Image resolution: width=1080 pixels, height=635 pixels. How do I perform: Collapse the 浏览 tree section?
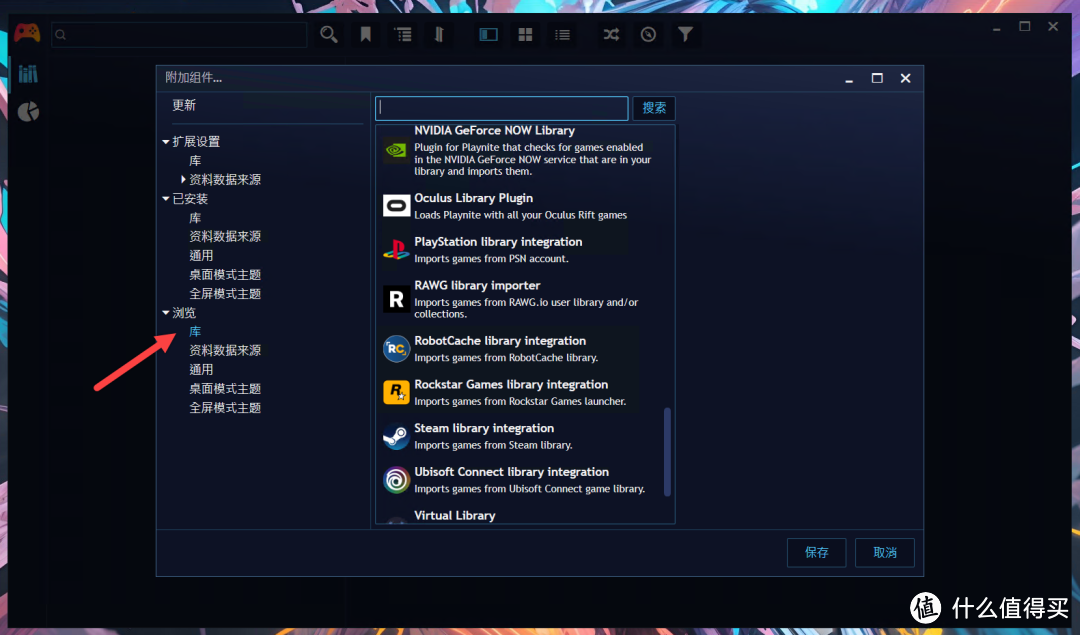[x=166, y=313]
